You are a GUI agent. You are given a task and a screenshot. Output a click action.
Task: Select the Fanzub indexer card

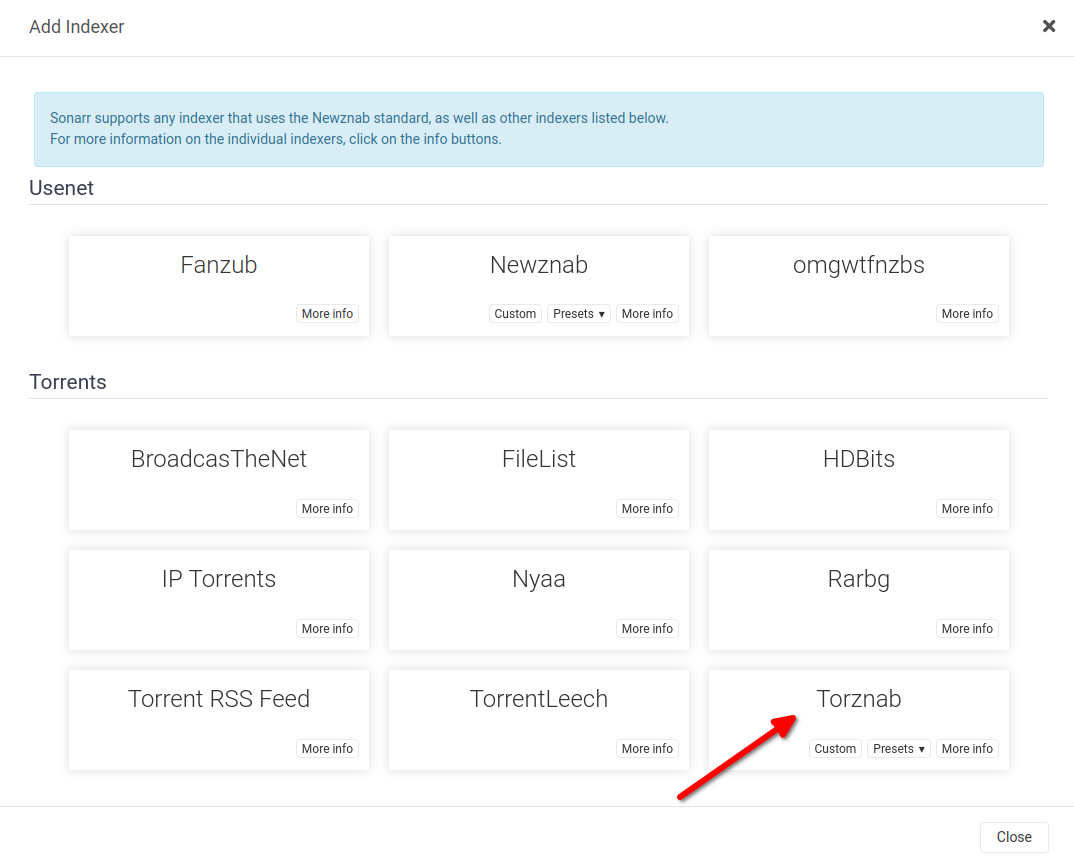click(218, 286)
